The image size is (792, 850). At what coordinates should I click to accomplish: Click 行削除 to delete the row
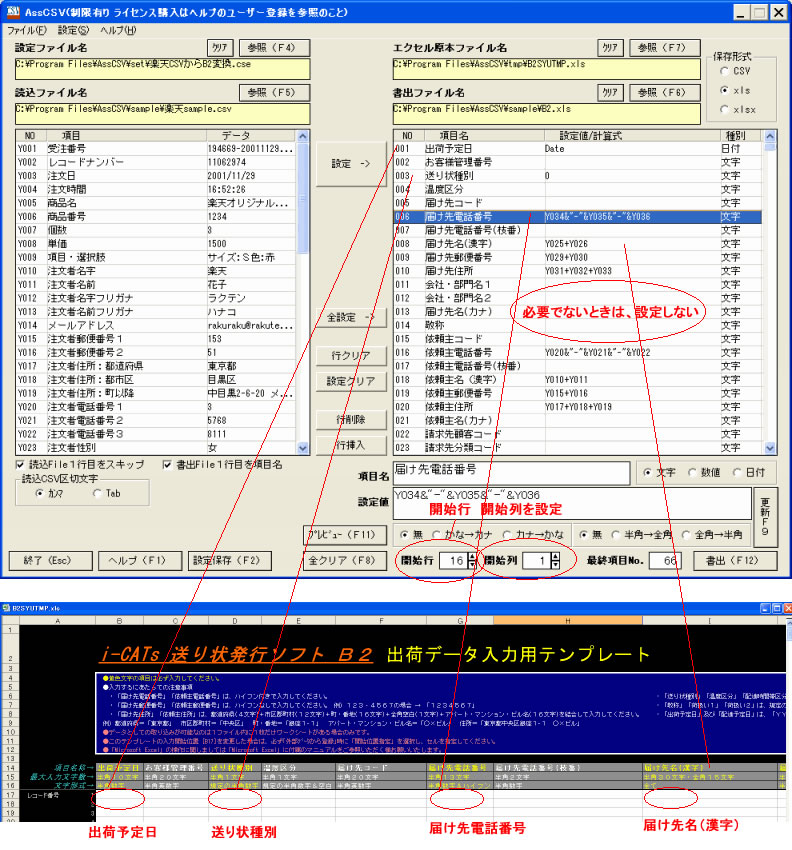click(x=350, y=419)
